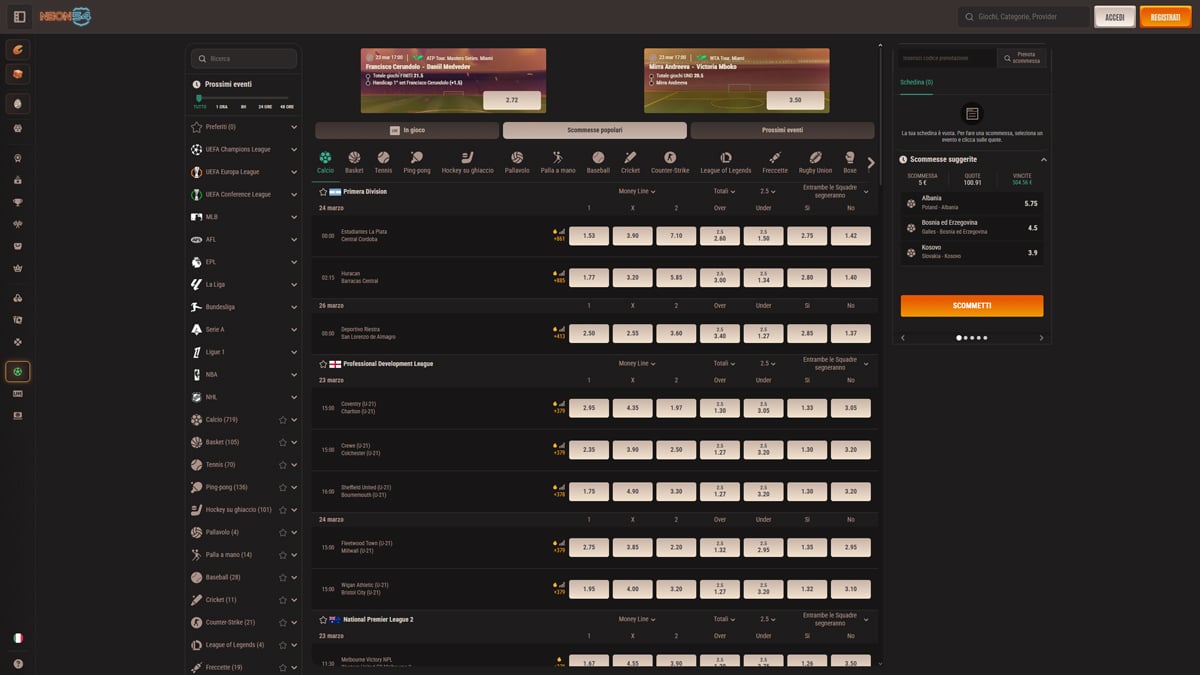Screen dimensions: 1200x675
Task: Click the ACCEDI login button
Action: tap(1114, 17)
